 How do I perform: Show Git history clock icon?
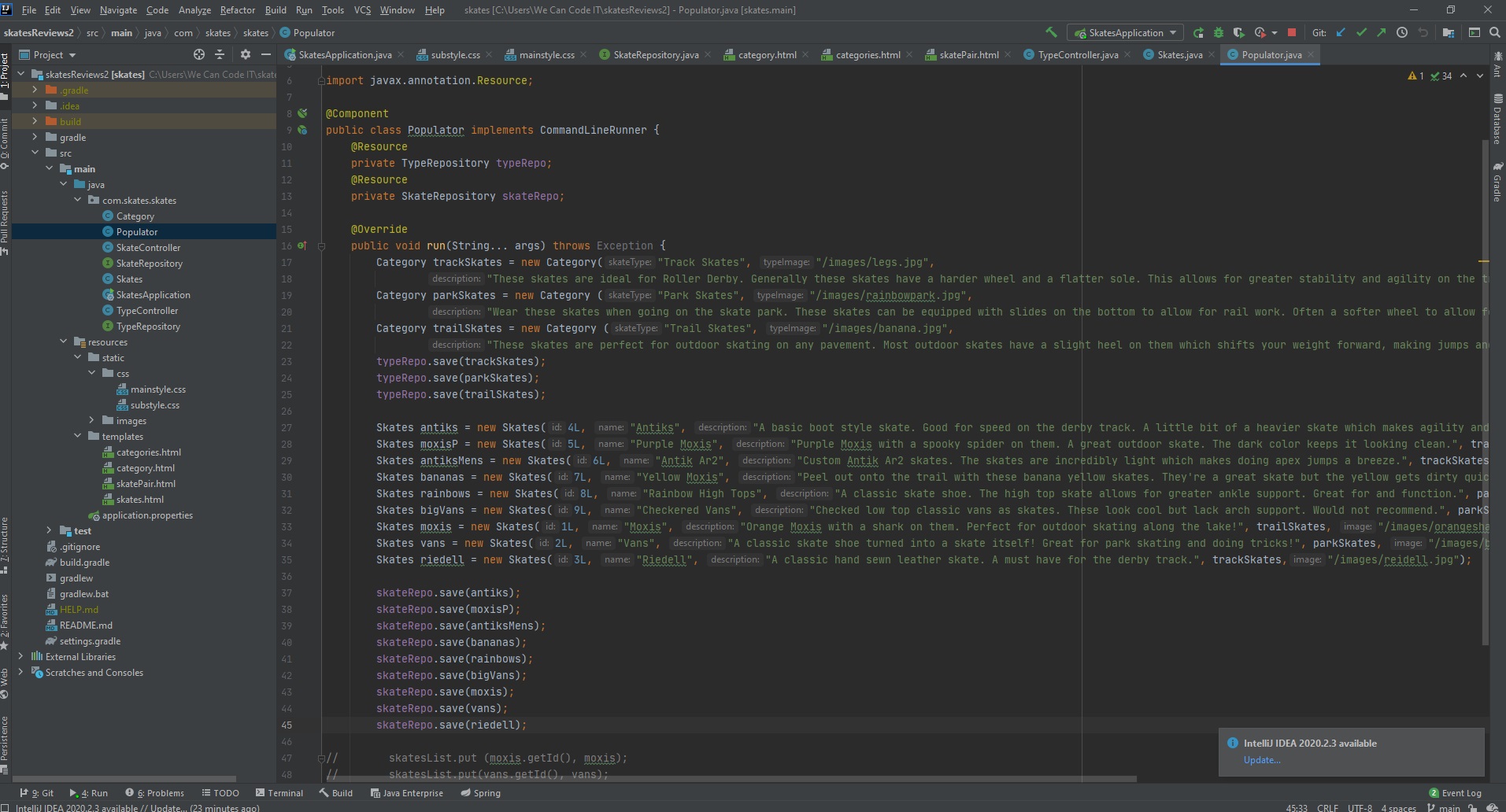point(1402,32)
